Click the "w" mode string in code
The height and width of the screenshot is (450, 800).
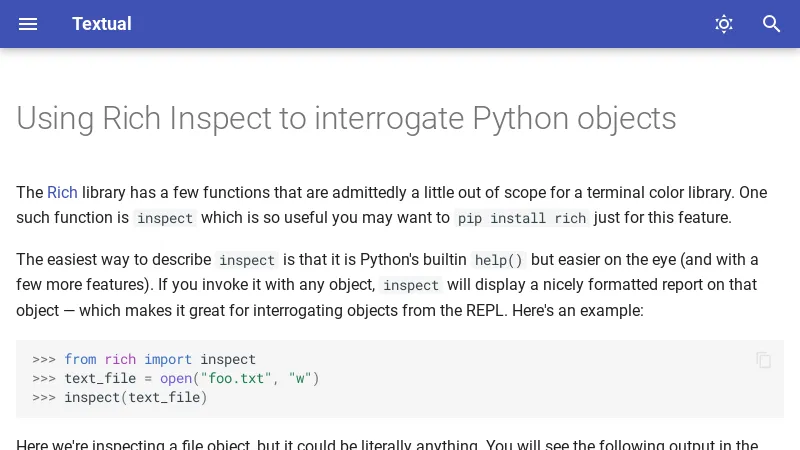tap(300, 378)
